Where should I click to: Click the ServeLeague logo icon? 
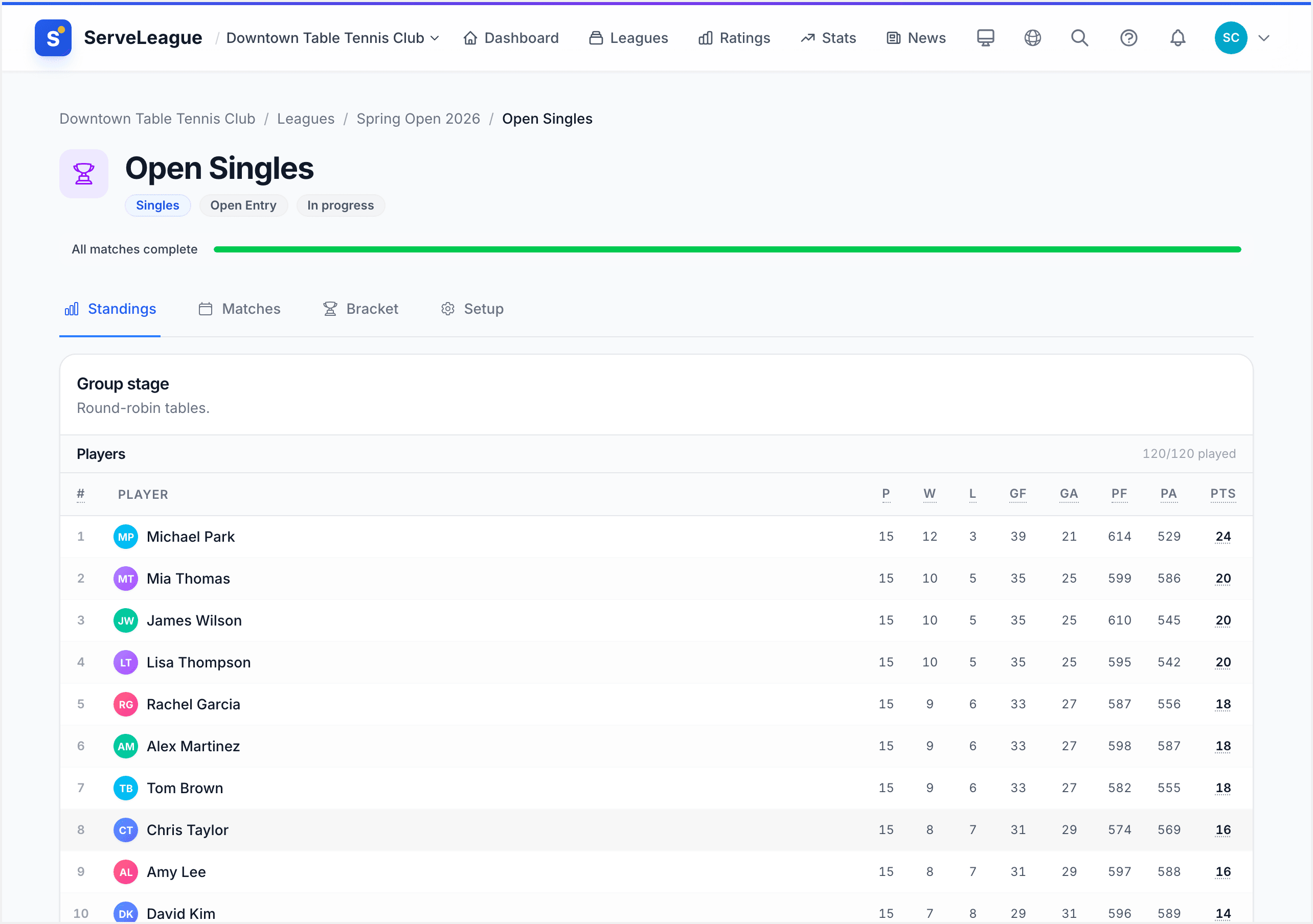[x=53, y=38]
